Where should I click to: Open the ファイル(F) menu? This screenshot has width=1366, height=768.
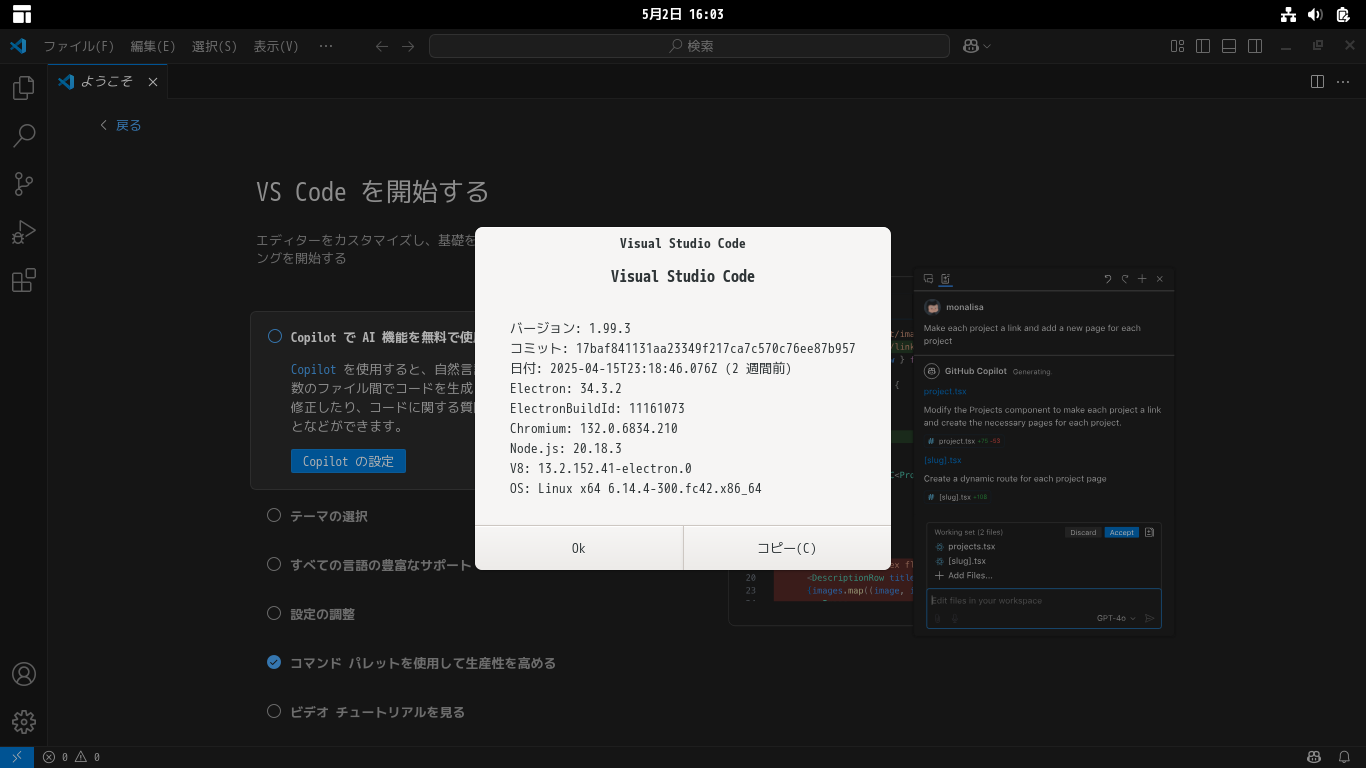(79, 46)
